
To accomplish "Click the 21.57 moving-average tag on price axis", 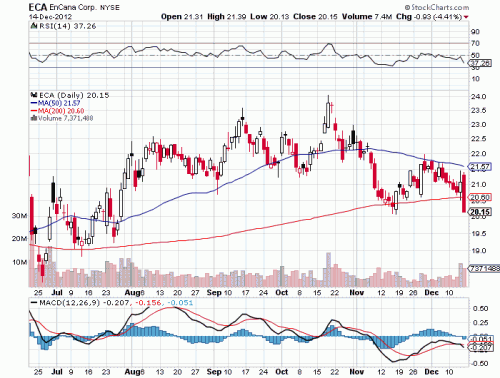I will [x=480, y=167].
